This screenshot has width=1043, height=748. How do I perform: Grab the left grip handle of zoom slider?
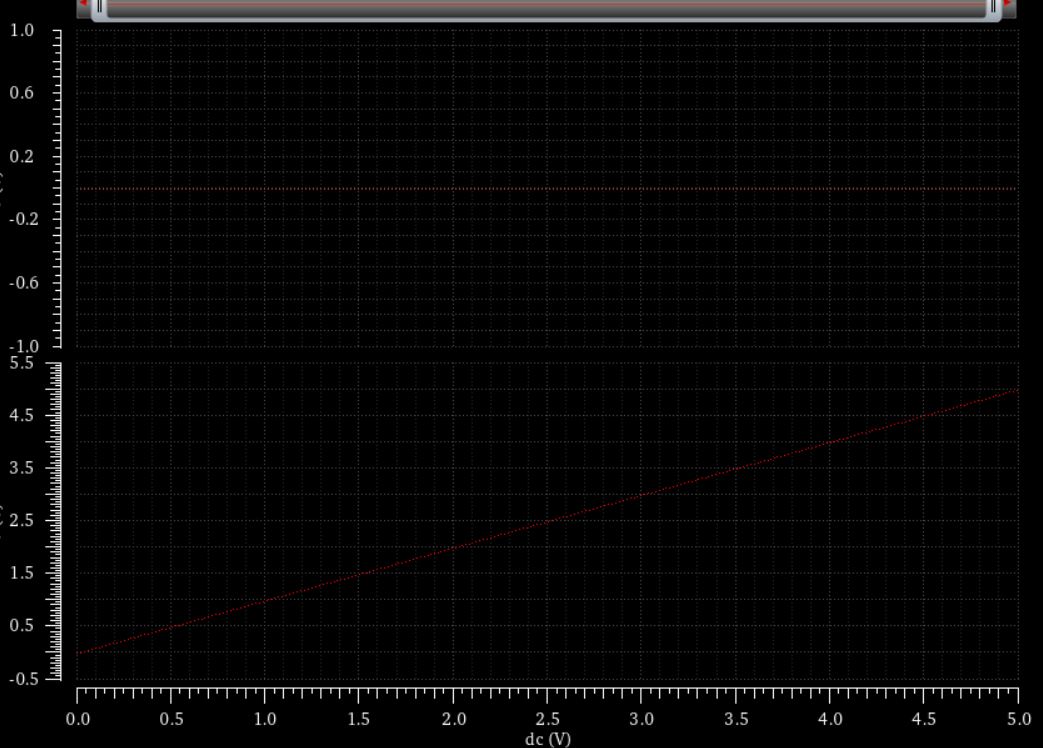point(99,7)
